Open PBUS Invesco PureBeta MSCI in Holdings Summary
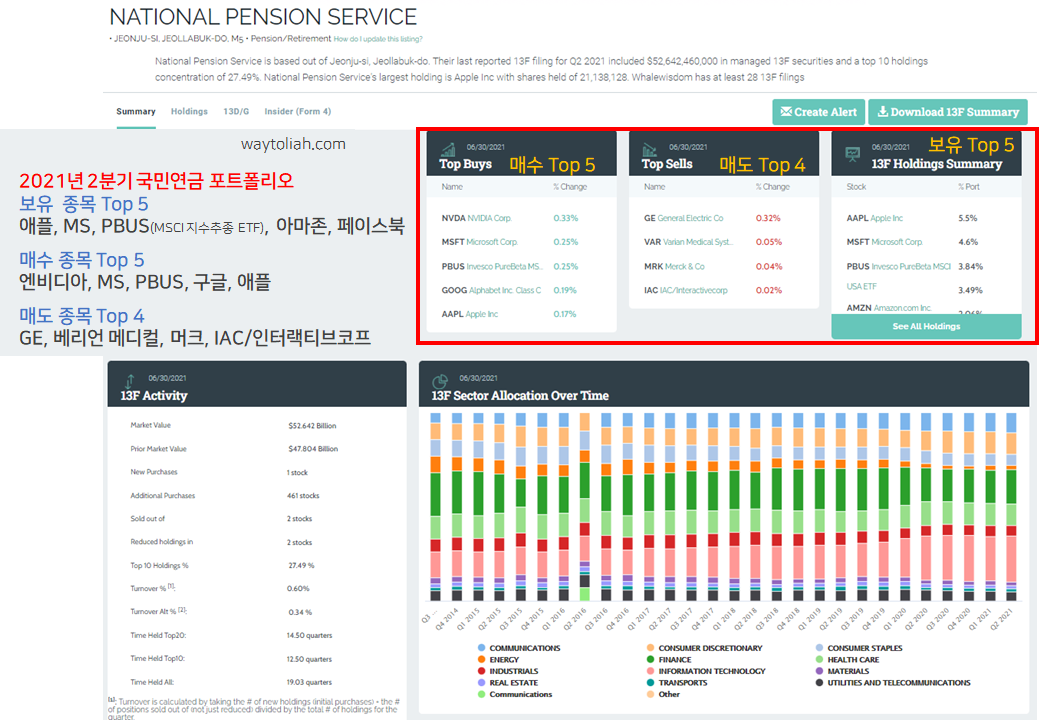 (x=899, y=266)
